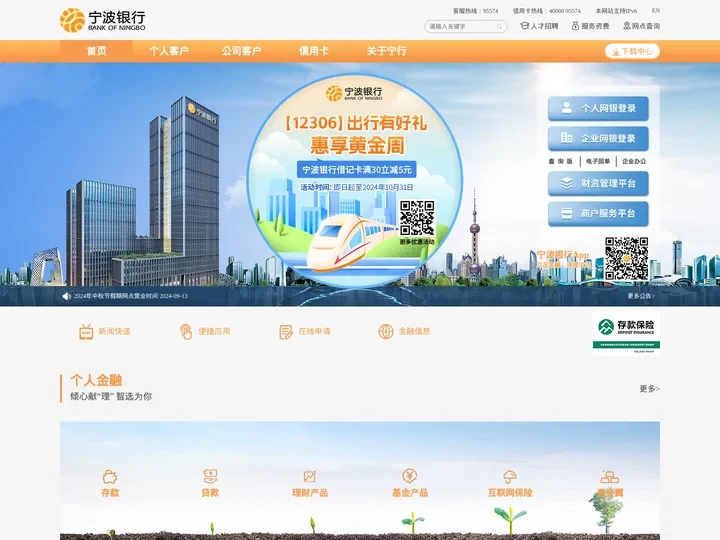Click the Ningbo Bank App QR code

(x=626, y=259)
